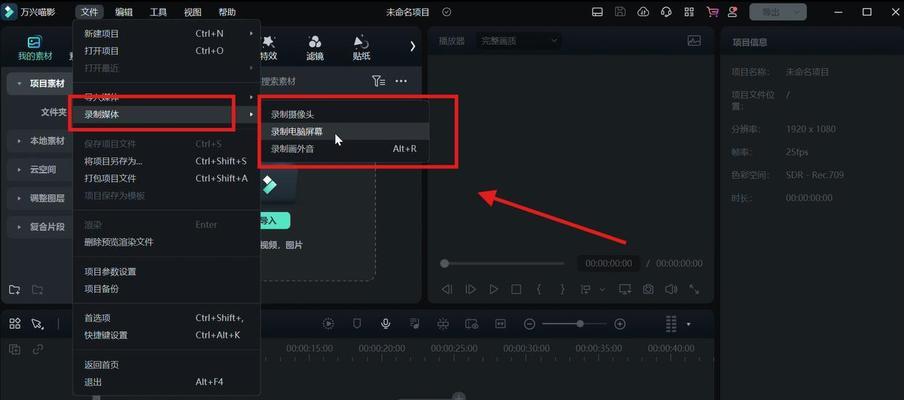Screen dimensions: 904x400
Task: Switch to the 特效 effects tab
Action: (268, 48)
